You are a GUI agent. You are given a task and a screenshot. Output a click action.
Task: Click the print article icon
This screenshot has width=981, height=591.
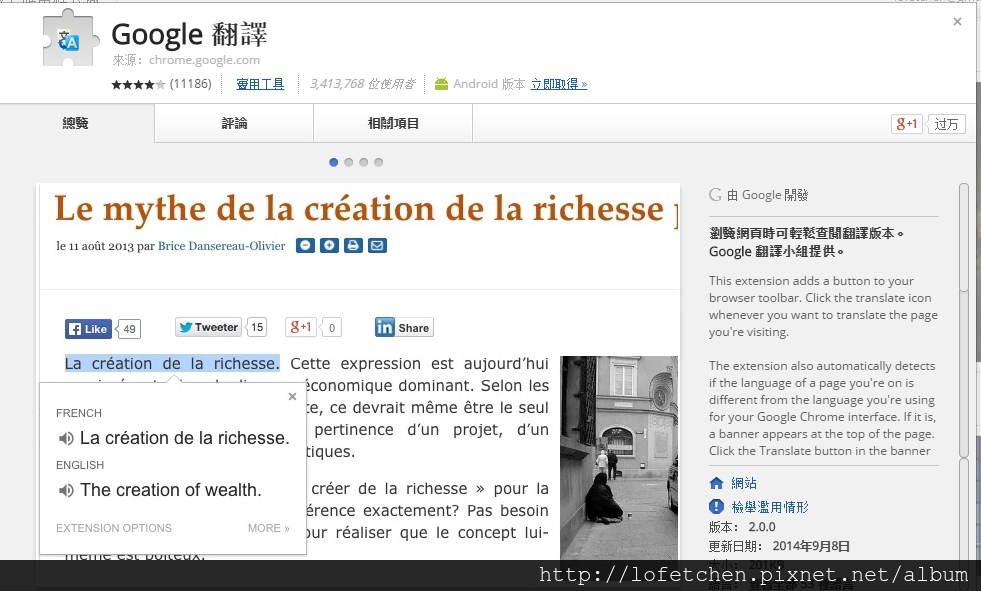353,245
